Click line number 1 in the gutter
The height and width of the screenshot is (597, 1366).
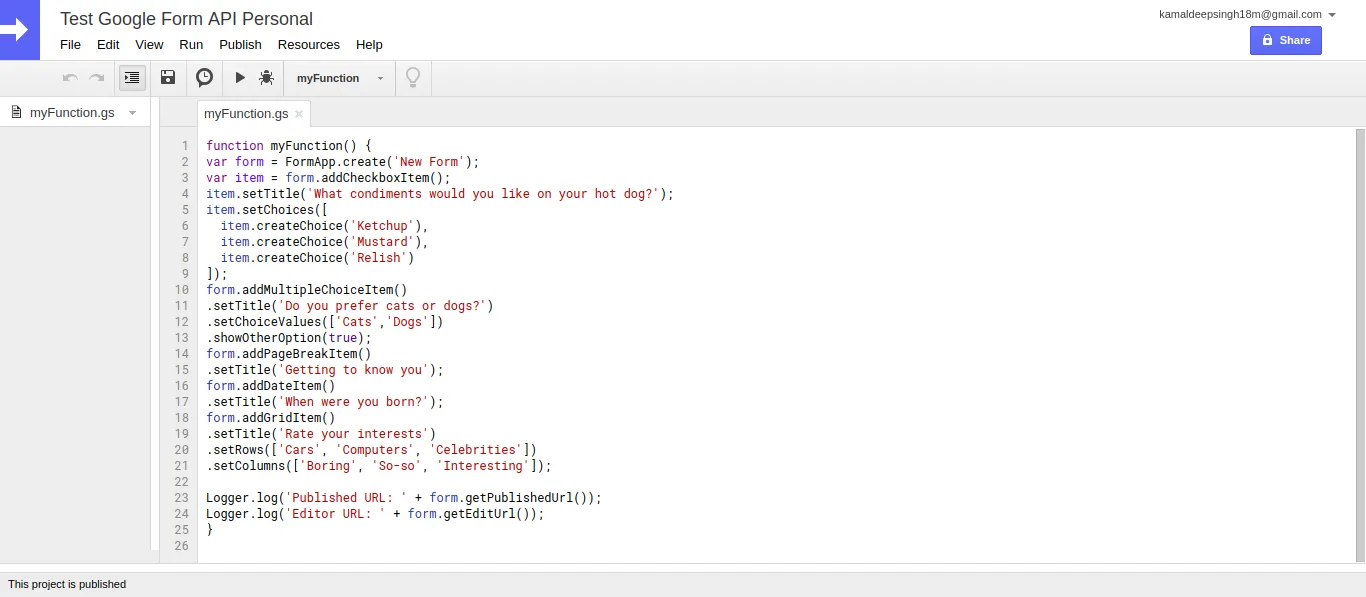tap(185, 146)
